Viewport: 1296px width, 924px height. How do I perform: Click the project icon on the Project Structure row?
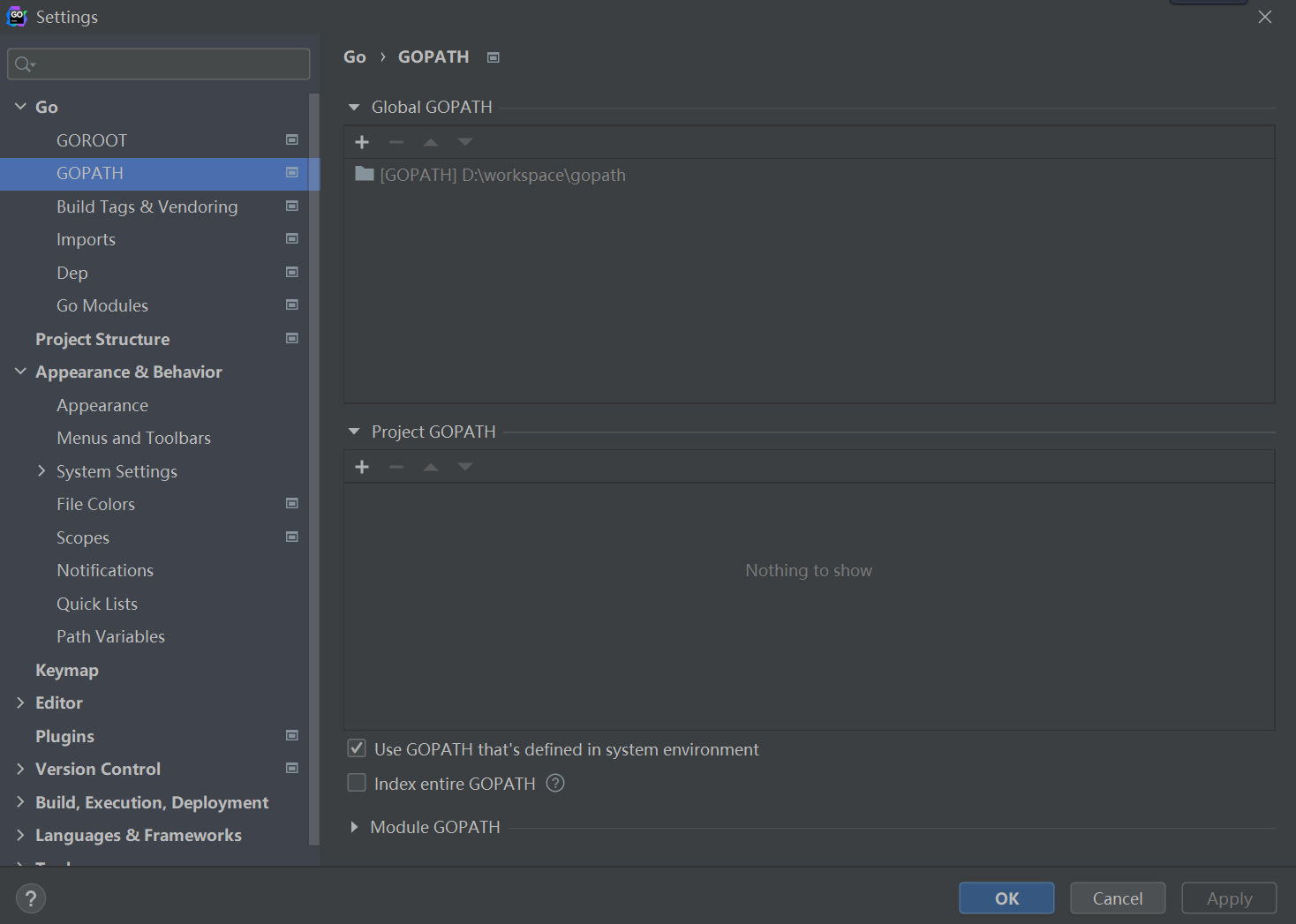point(292,338)
